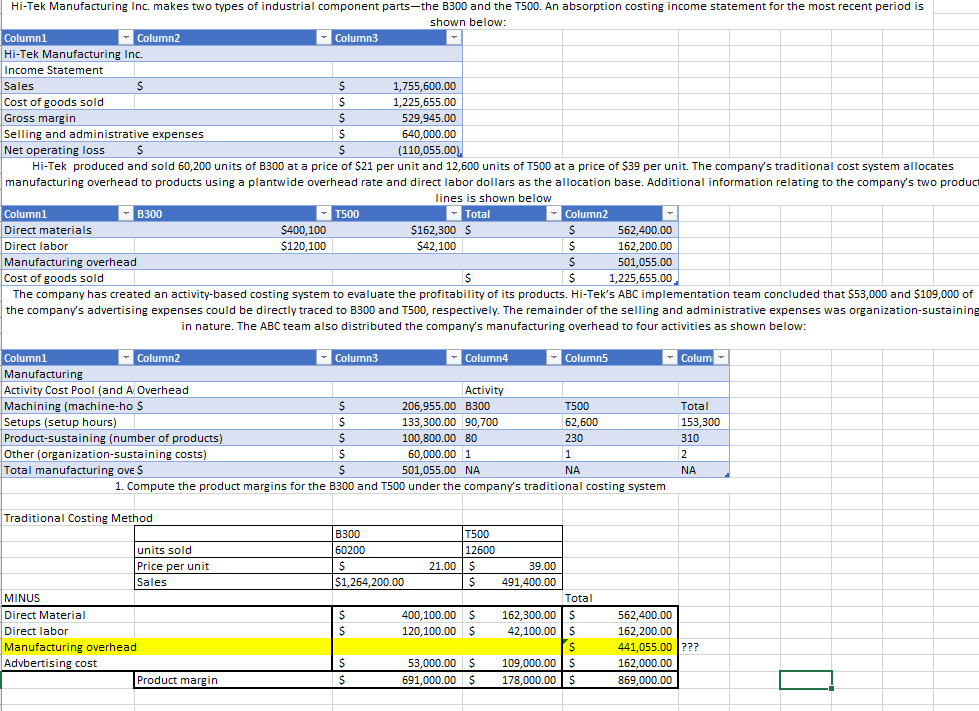Click the '???' note cell
This screenshot has width=979, height=711.
[x=704, y=647]
